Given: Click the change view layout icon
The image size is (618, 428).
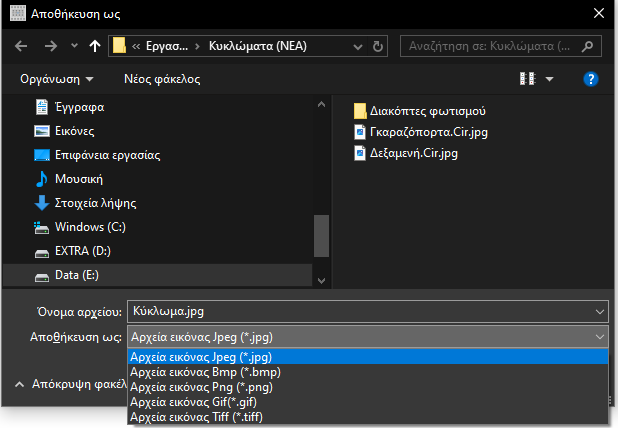Looking at the screenshot, I should point(527,79).
